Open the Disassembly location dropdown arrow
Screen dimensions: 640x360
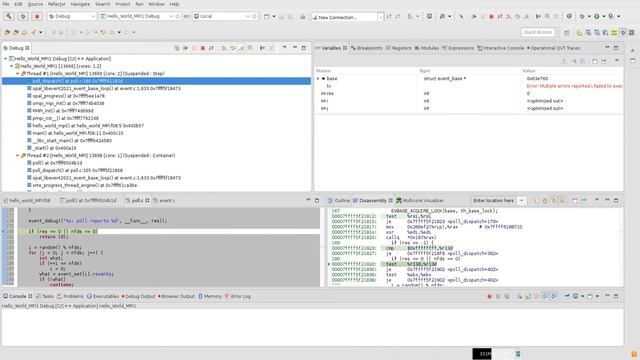[x=521, y=200]
